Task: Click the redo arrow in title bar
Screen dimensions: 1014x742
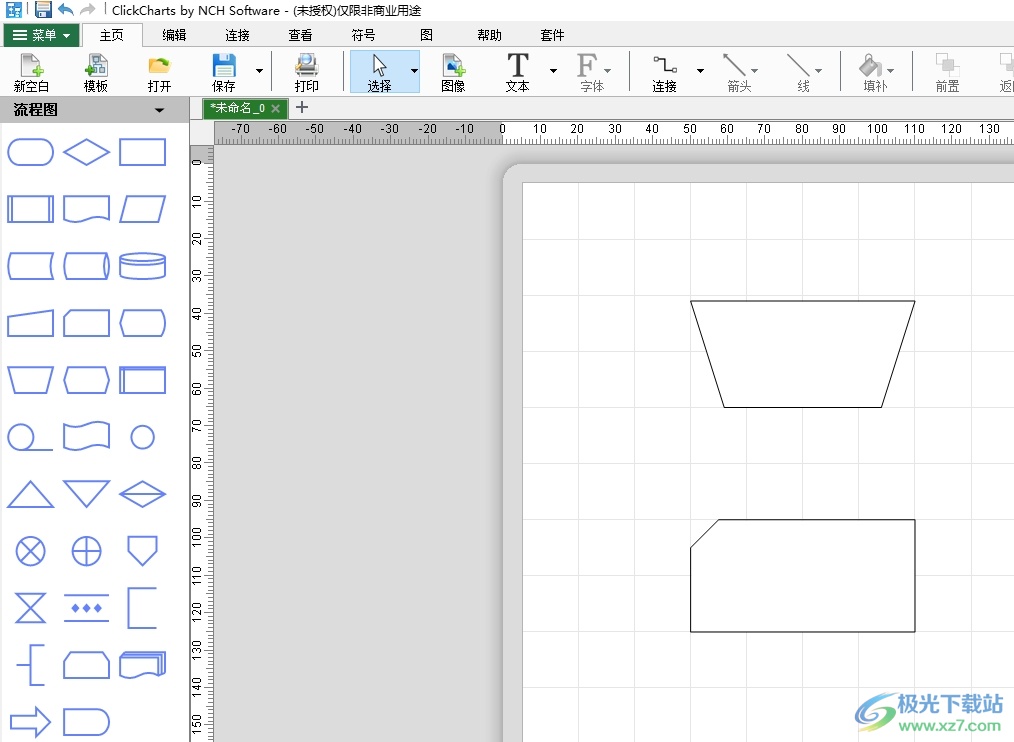Action: (87, 9)
